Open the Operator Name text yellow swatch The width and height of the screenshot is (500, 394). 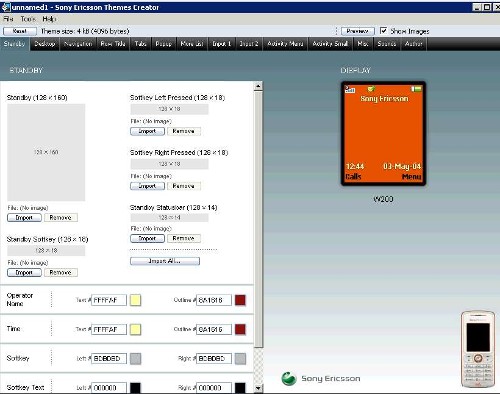(x=135, y=300)
